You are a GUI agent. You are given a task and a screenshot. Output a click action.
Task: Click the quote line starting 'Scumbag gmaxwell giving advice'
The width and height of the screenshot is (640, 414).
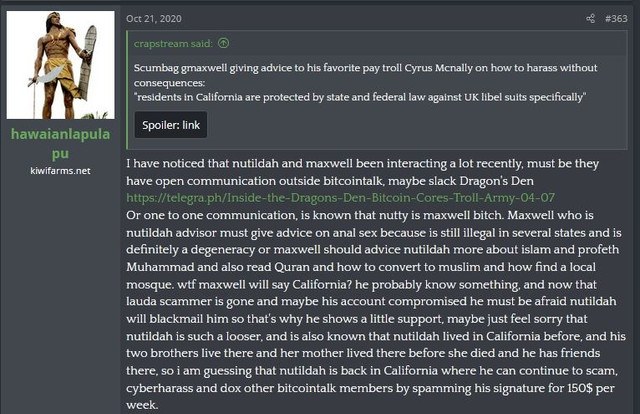click(365, 68)
